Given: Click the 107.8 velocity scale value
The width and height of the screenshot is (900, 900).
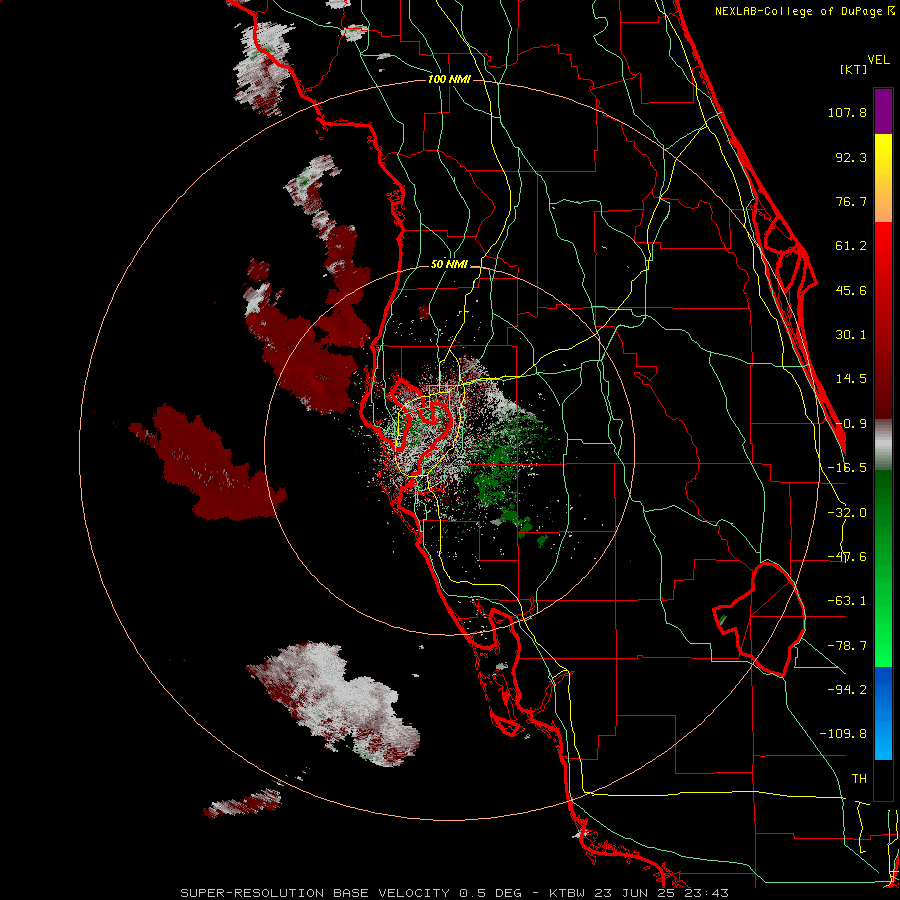Looking at the screenshot, I should tap(847, 112).
